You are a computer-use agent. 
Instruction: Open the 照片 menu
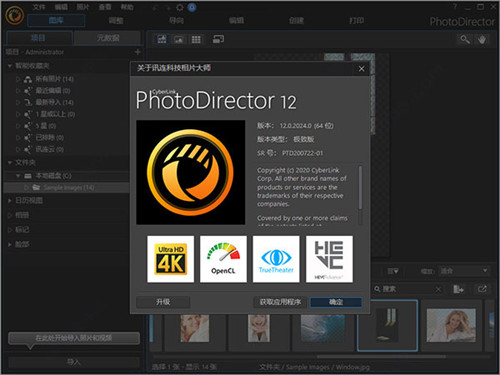click(x=83, y=7)
